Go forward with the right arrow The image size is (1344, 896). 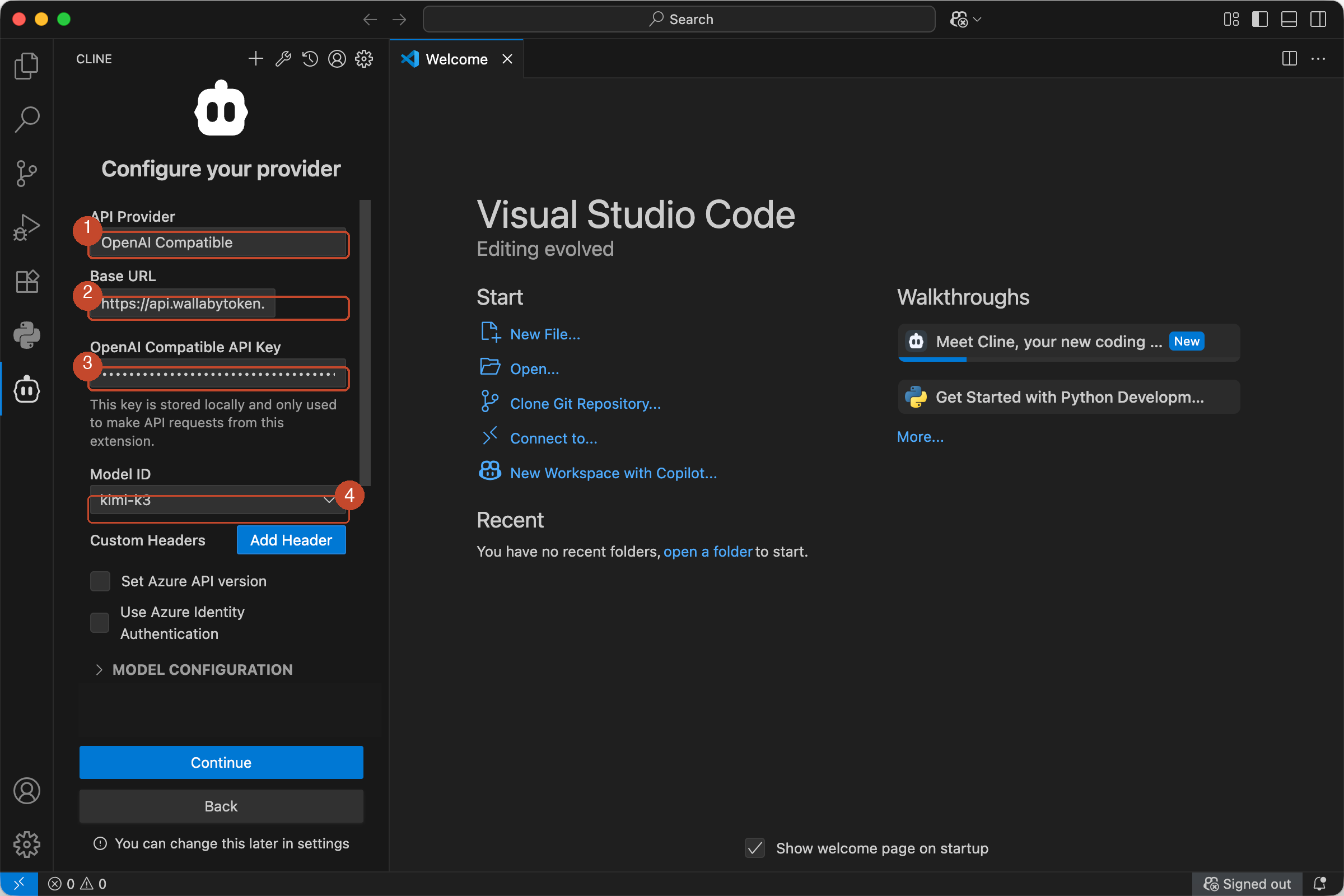click(399, 20)
